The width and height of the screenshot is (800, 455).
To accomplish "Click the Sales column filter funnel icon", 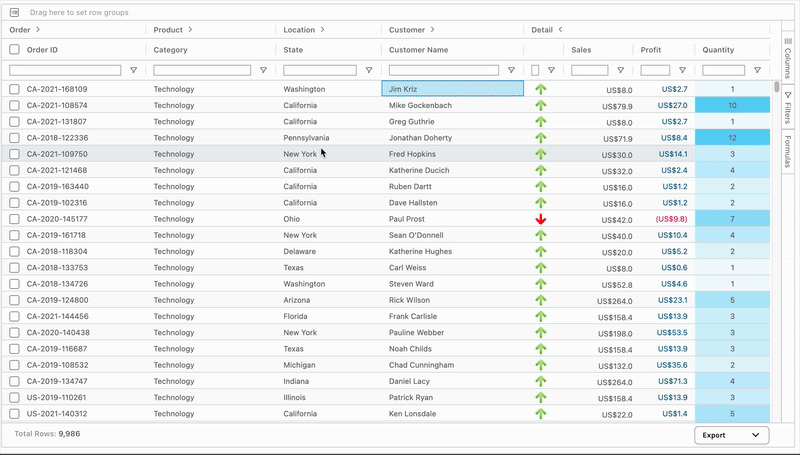I will click(620, 71).
